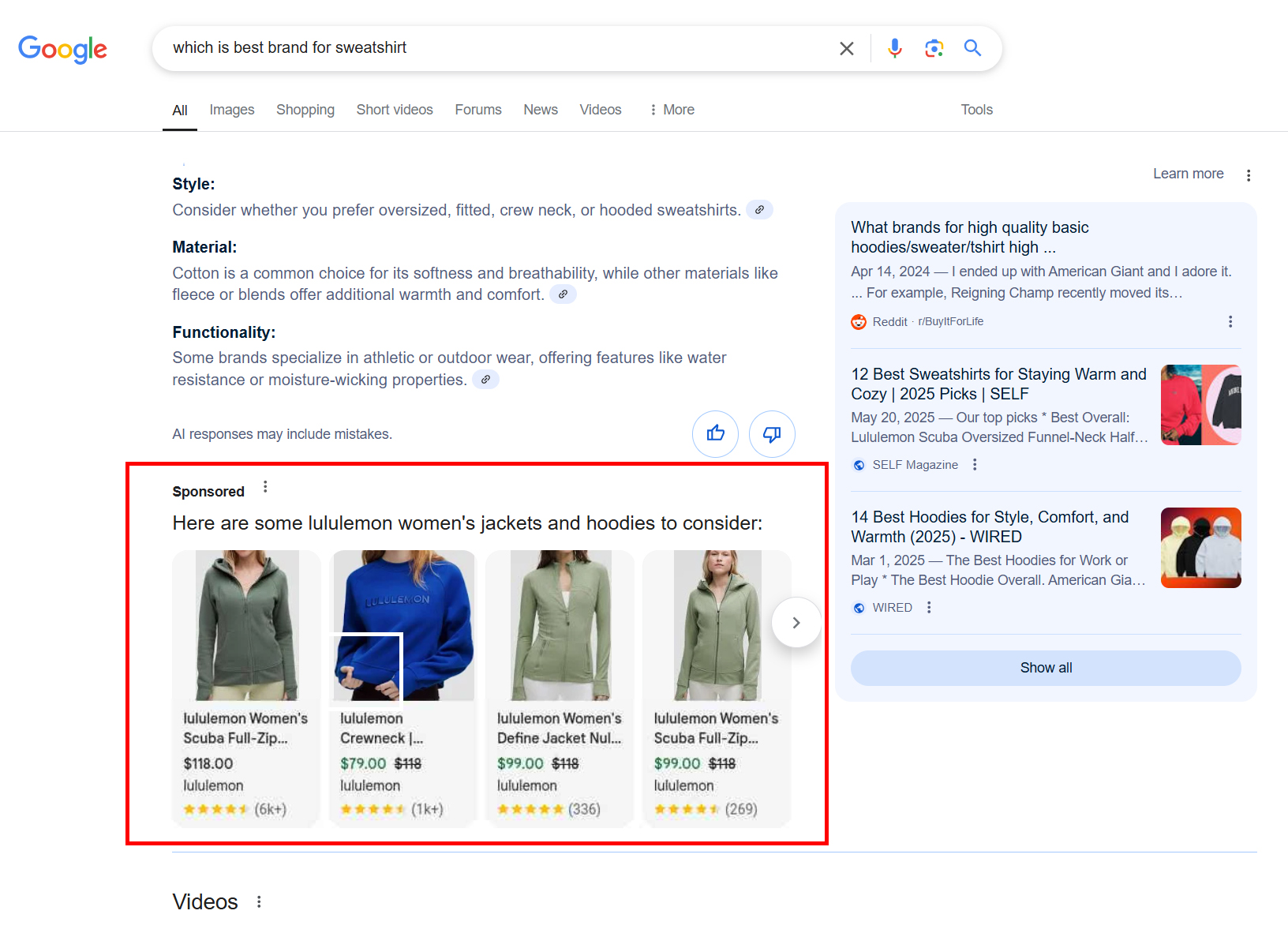
Task: Switch to the Short videos tab
Action: coord(395,110)
